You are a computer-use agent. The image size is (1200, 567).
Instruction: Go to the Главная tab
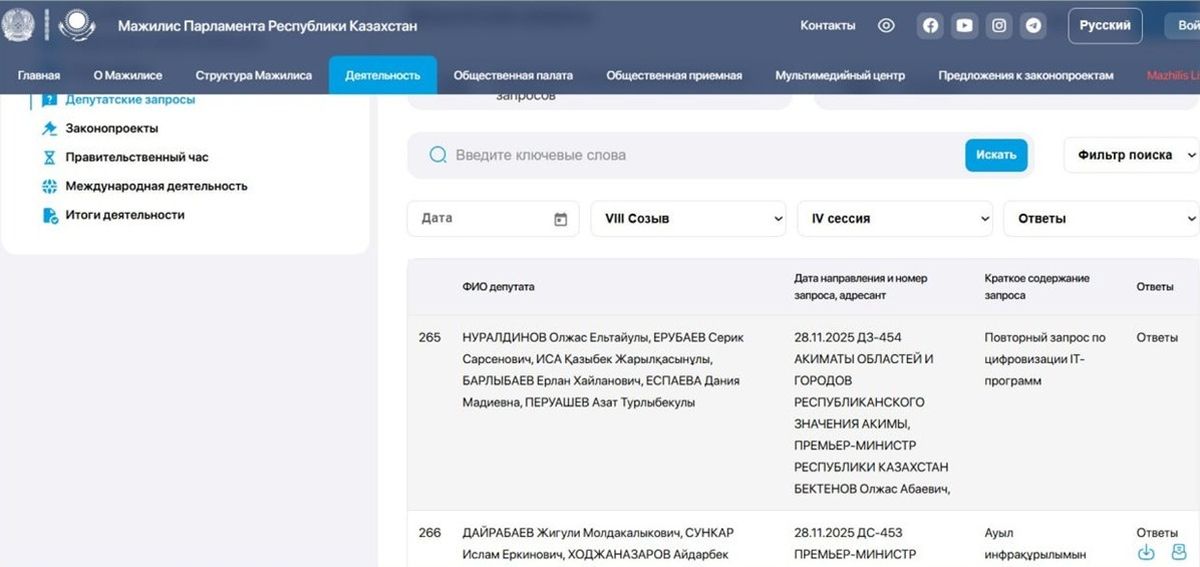[39, 75]
